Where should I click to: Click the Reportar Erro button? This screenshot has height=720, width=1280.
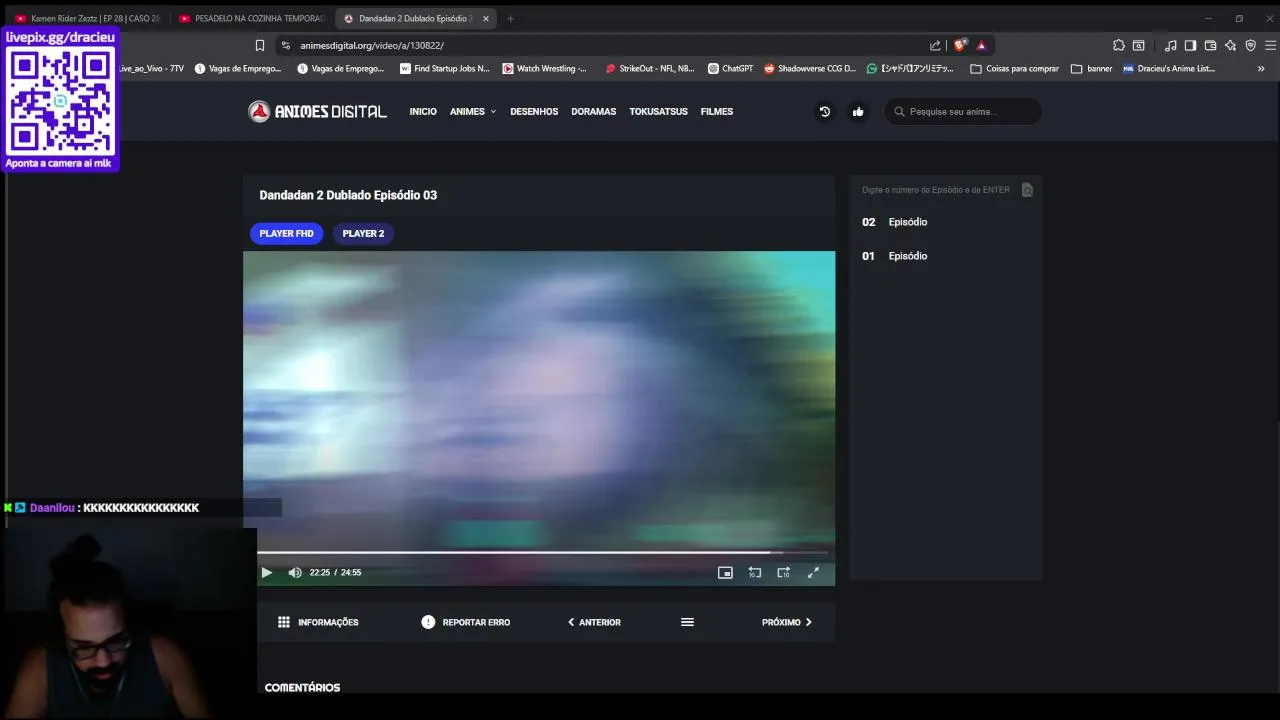465,622
